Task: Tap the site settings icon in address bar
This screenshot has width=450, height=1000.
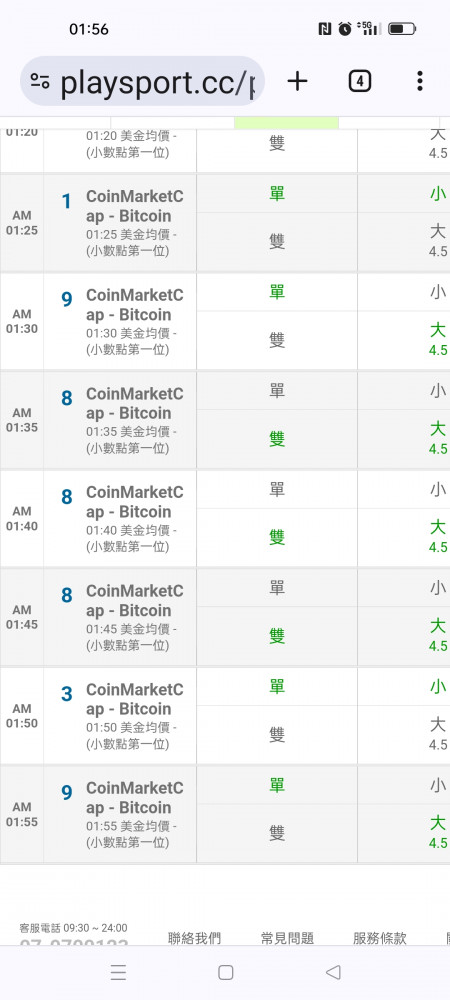Action: pyautogui.click(x=40, y=81)
